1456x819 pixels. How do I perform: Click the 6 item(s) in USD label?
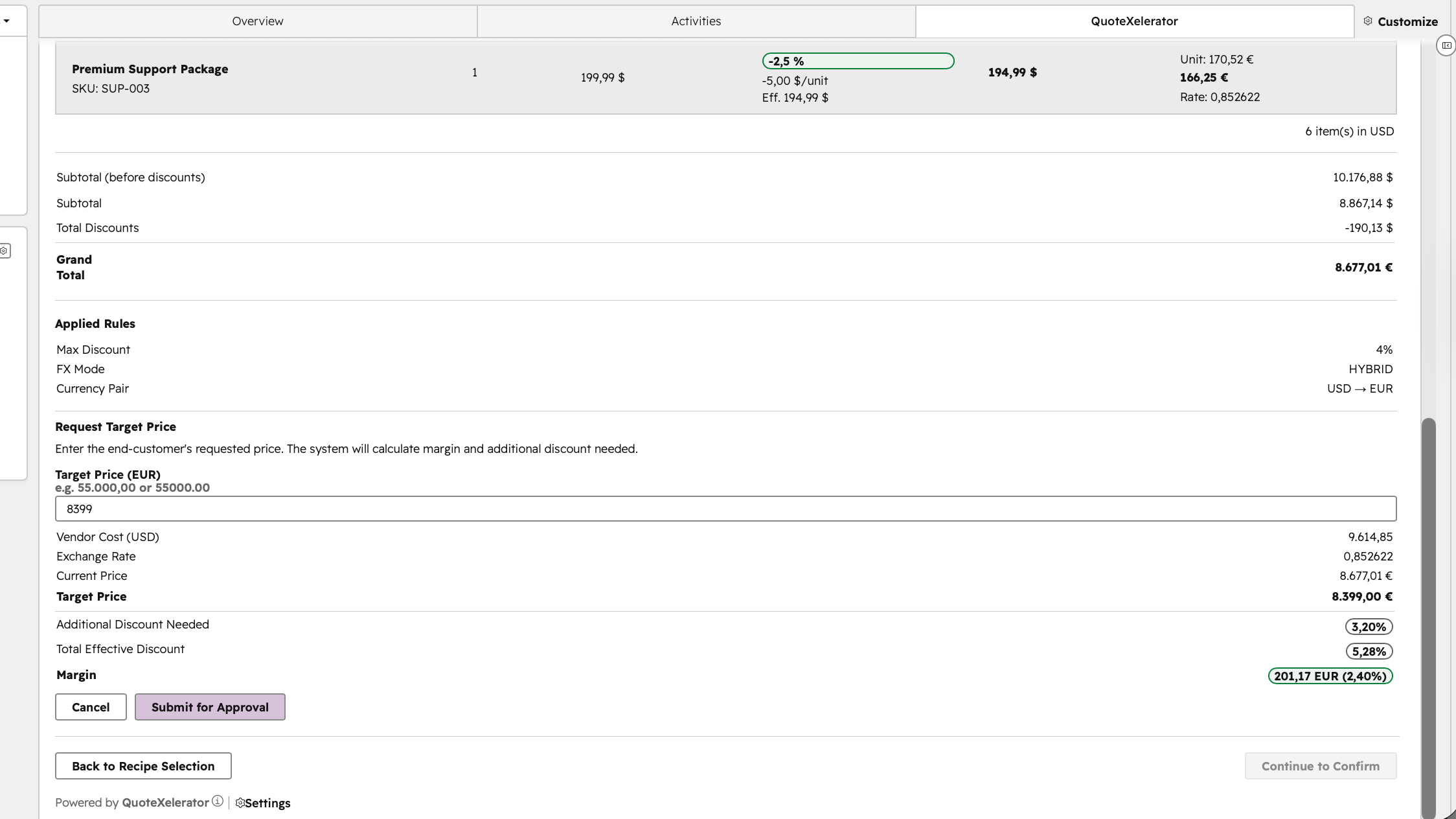1349,132
